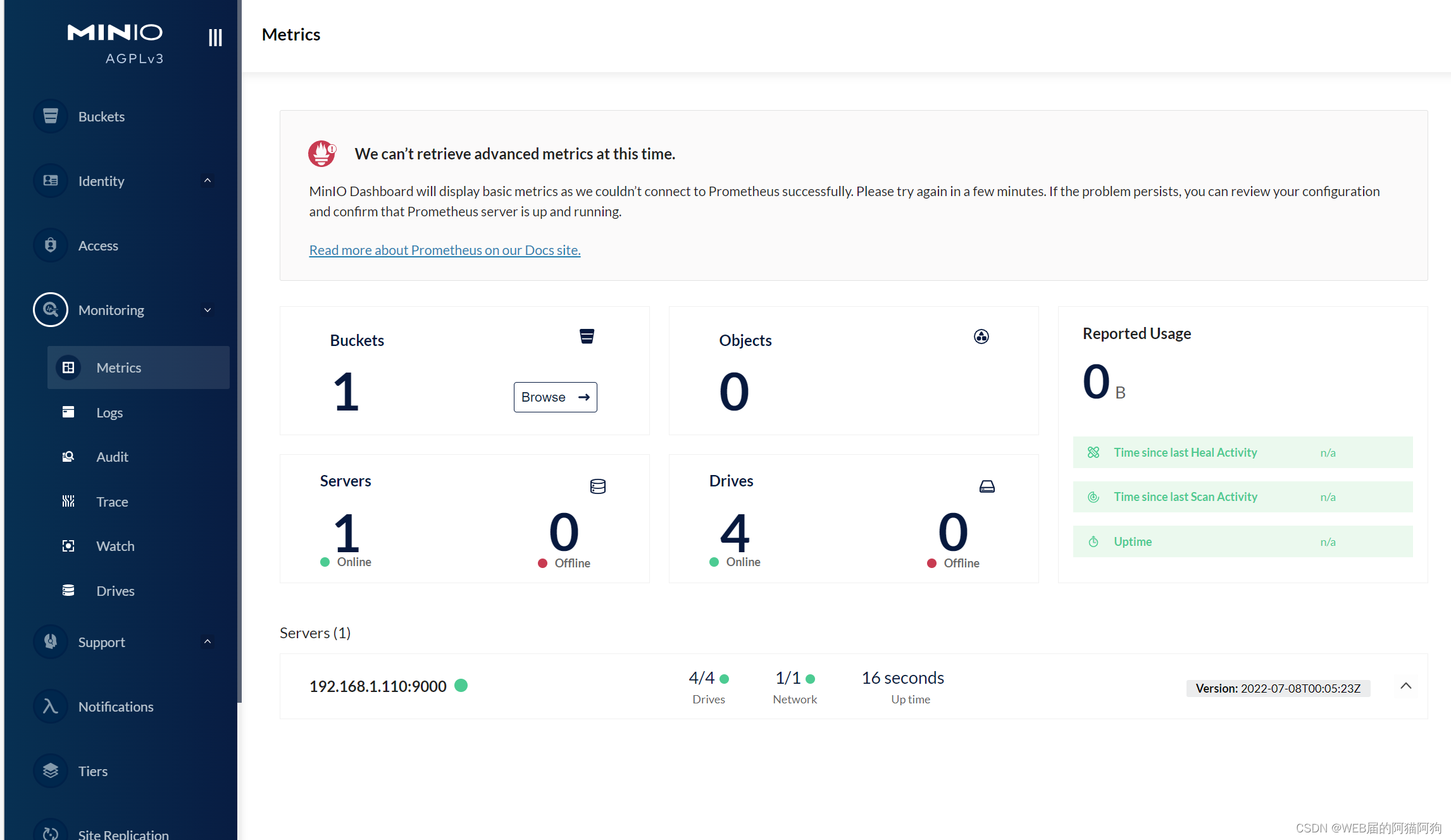
Task: Click the server icon in Servers card
Action: pos(598,486)
